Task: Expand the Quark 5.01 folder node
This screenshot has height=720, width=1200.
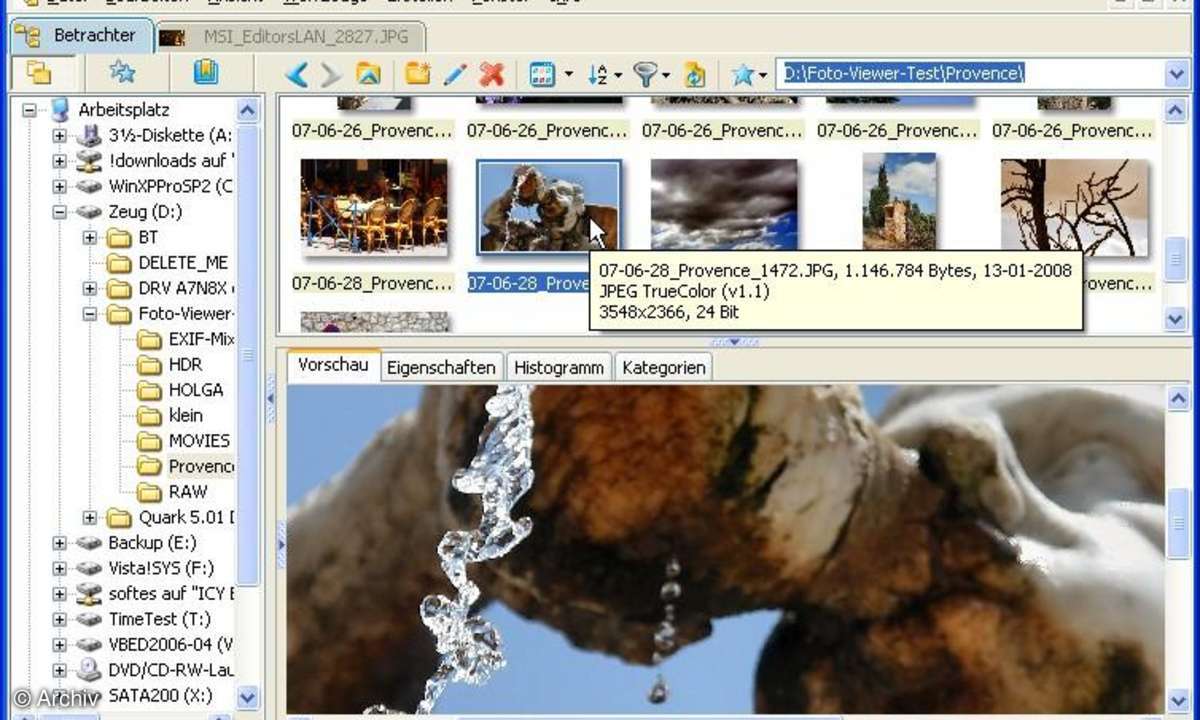Action: click(x=90, y=517)
